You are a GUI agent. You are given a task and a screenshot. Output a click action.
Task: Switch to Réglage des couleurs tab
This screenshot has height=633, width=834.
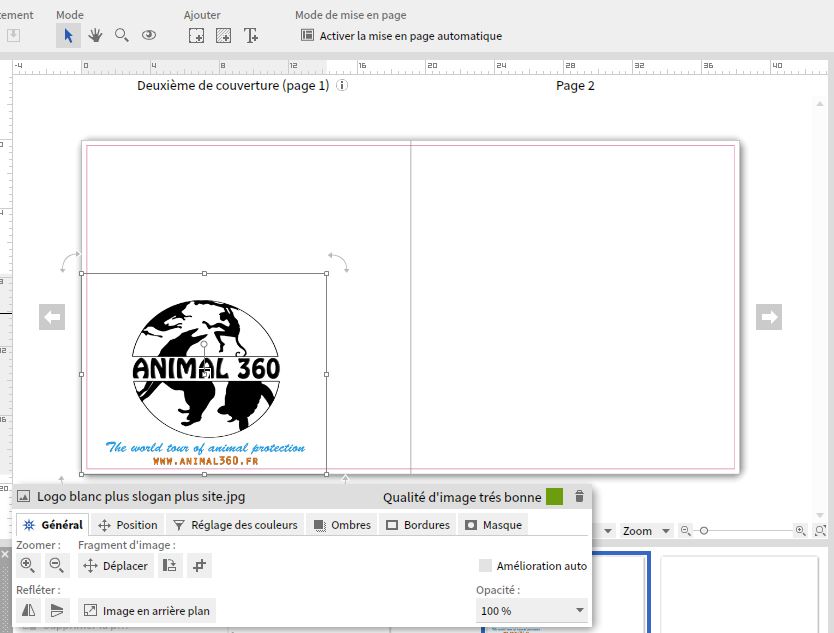[x=236, y=525]
